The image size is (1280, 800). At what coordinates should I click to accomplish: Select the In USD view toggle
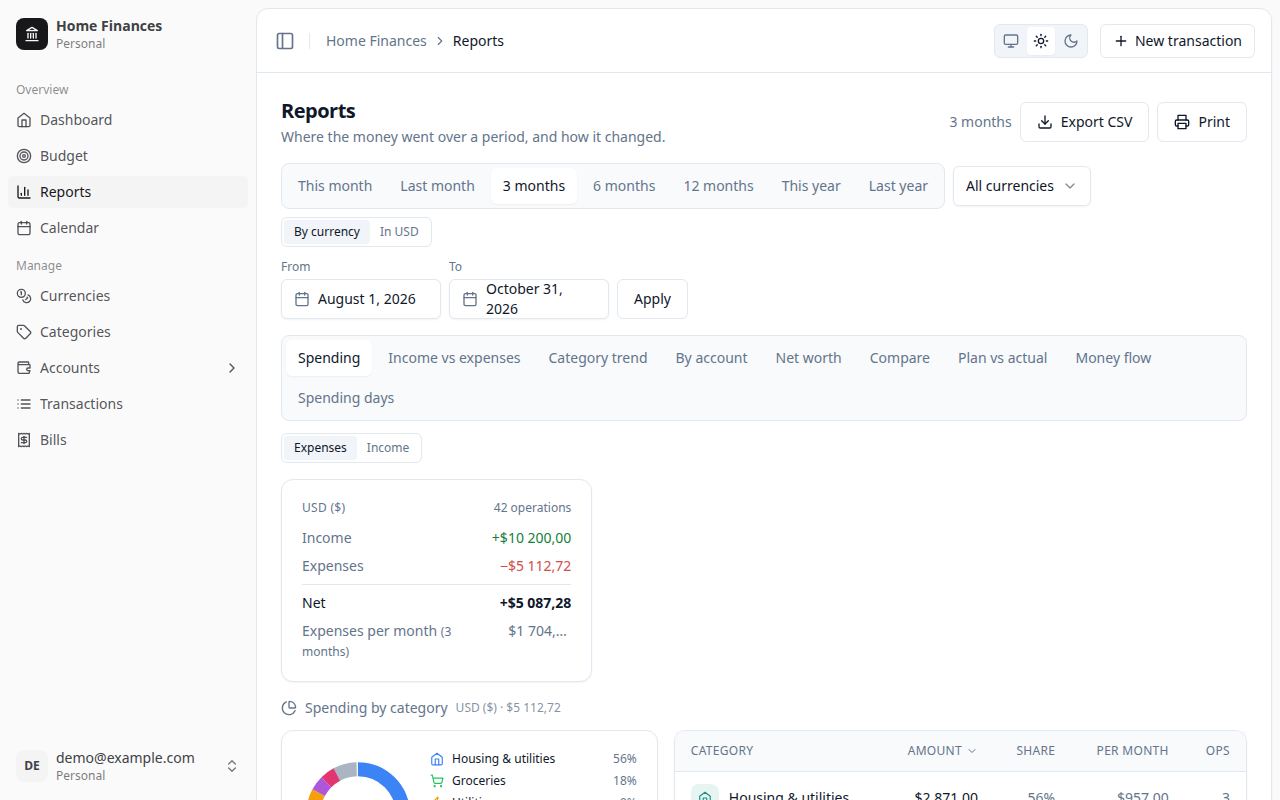coord(399,232)
